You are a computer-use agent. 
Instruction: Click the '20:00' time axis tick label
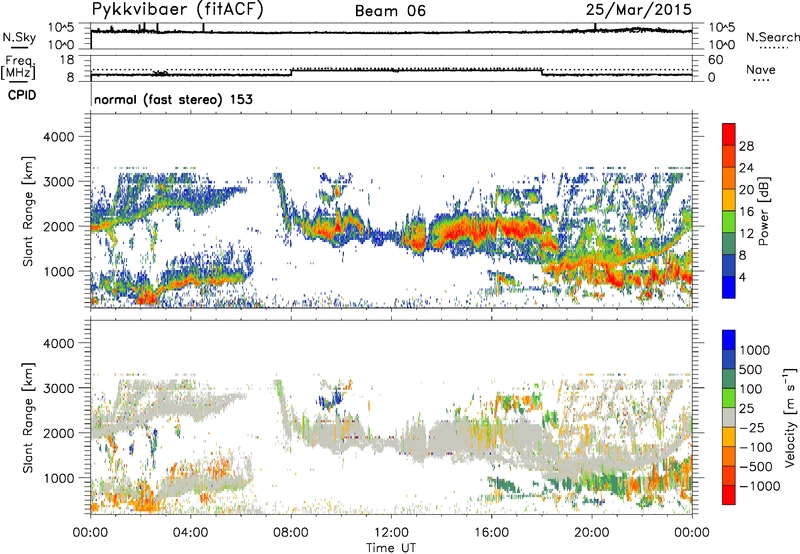coord(591,532)
